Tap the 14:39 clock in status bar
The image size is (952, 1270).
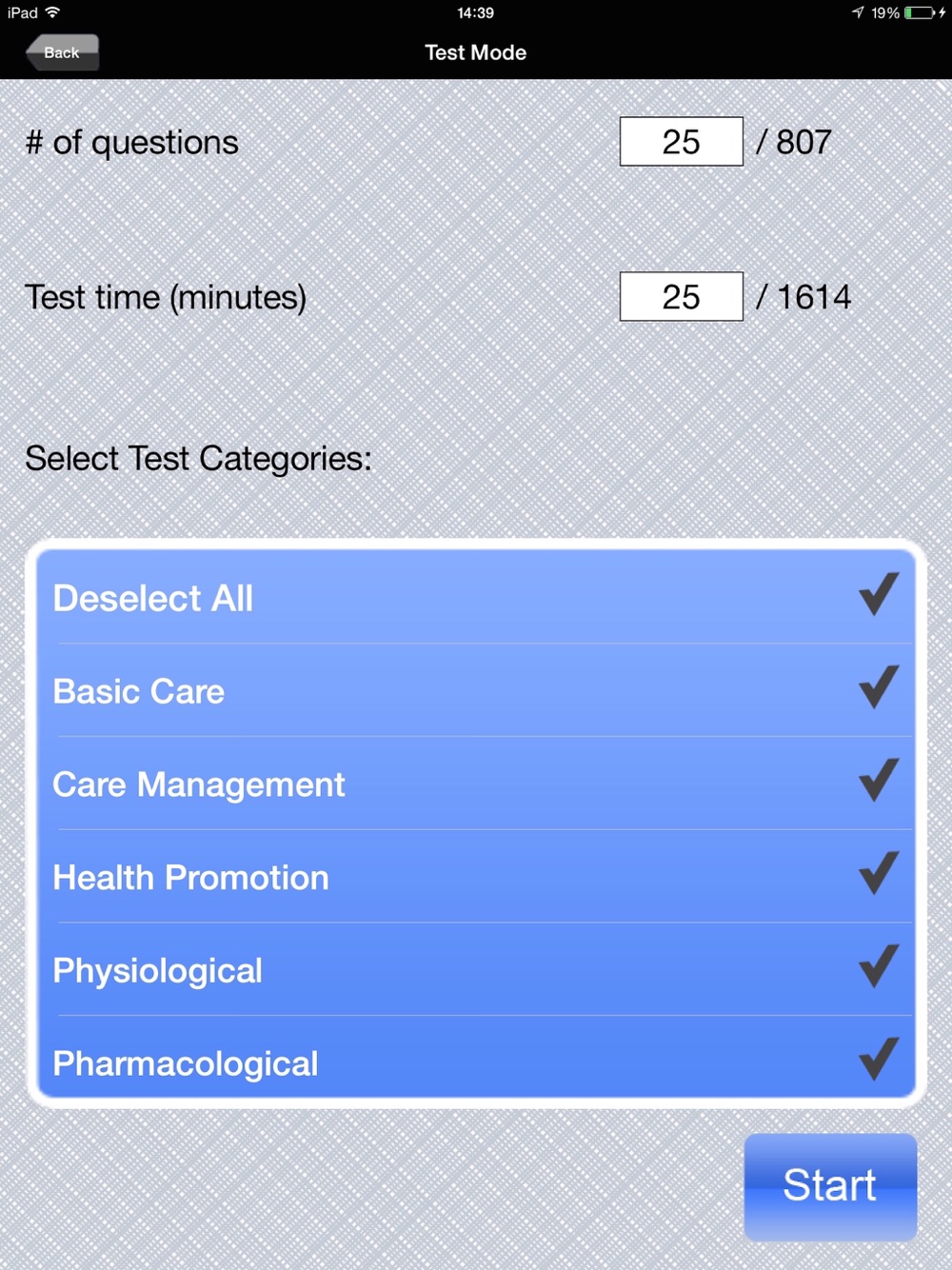tap(475, 13)
